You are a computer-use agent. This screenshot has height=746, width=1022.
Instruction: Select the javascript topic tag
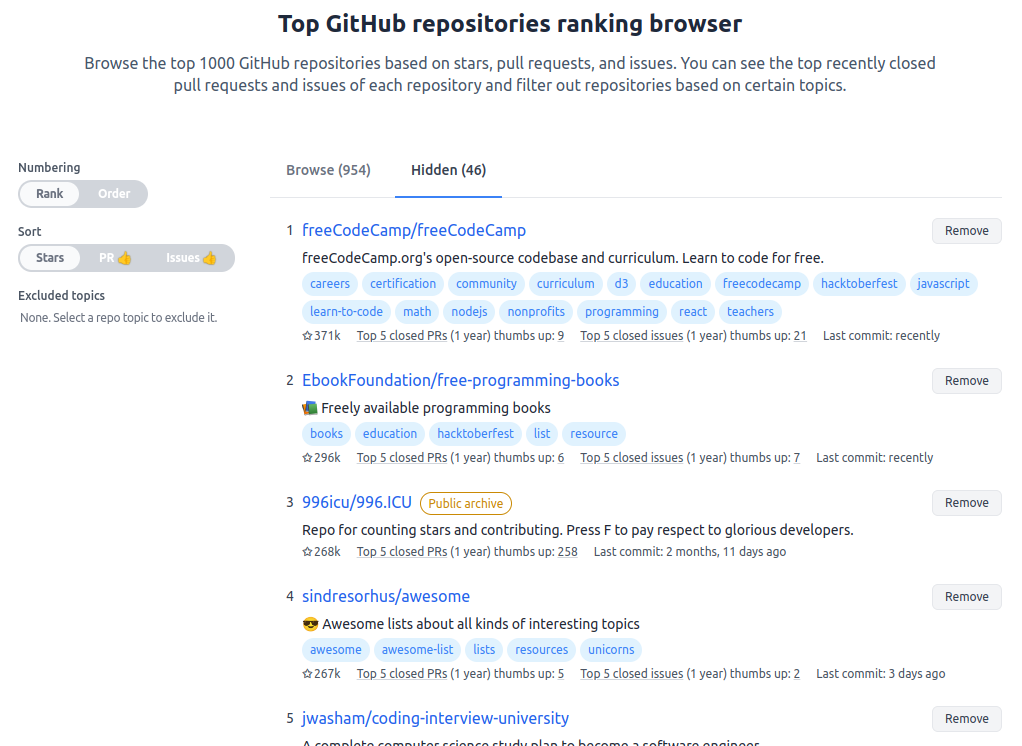point(943,283)
